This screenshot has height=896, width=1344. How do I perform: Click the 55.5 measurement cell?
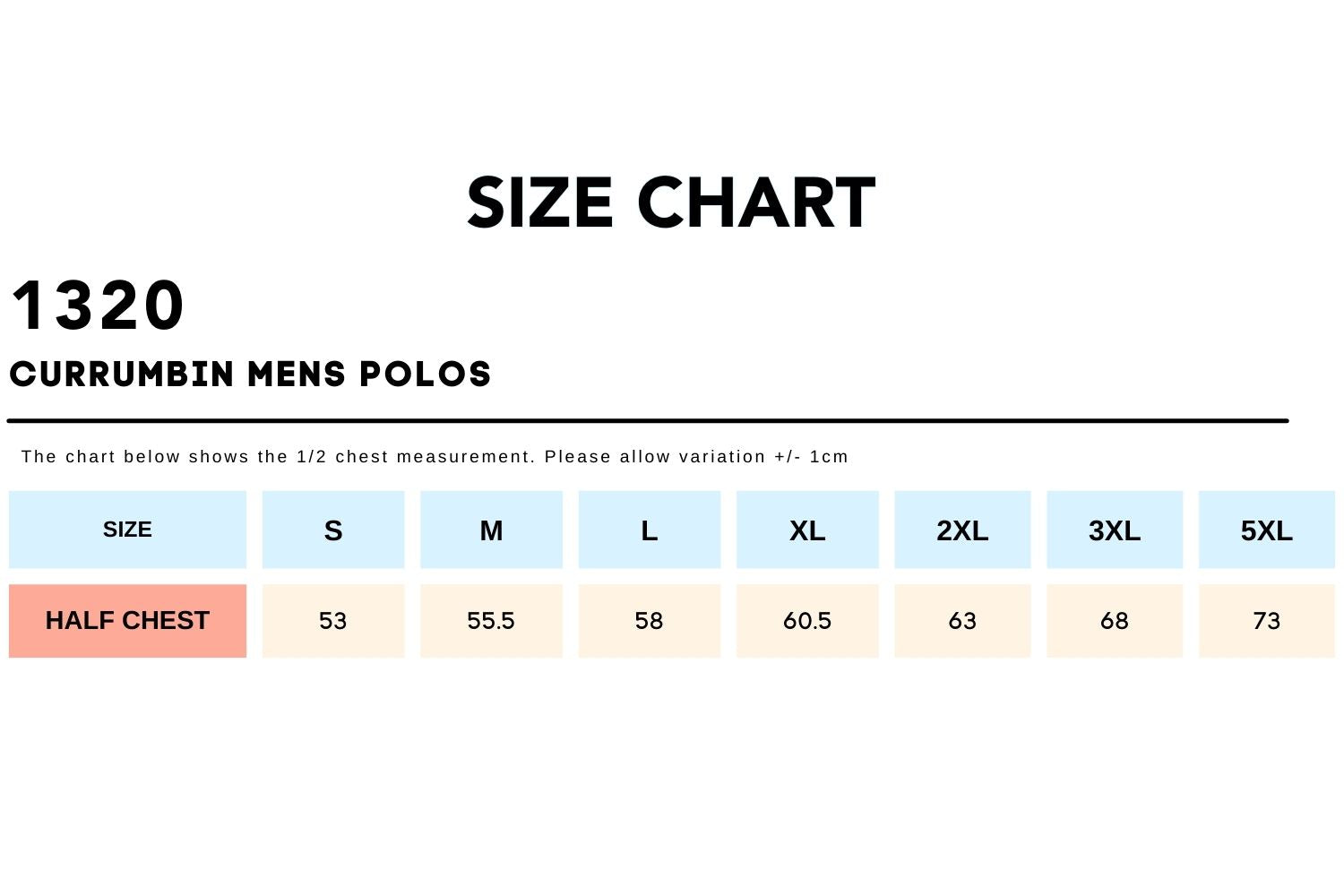tap(491, 621)
